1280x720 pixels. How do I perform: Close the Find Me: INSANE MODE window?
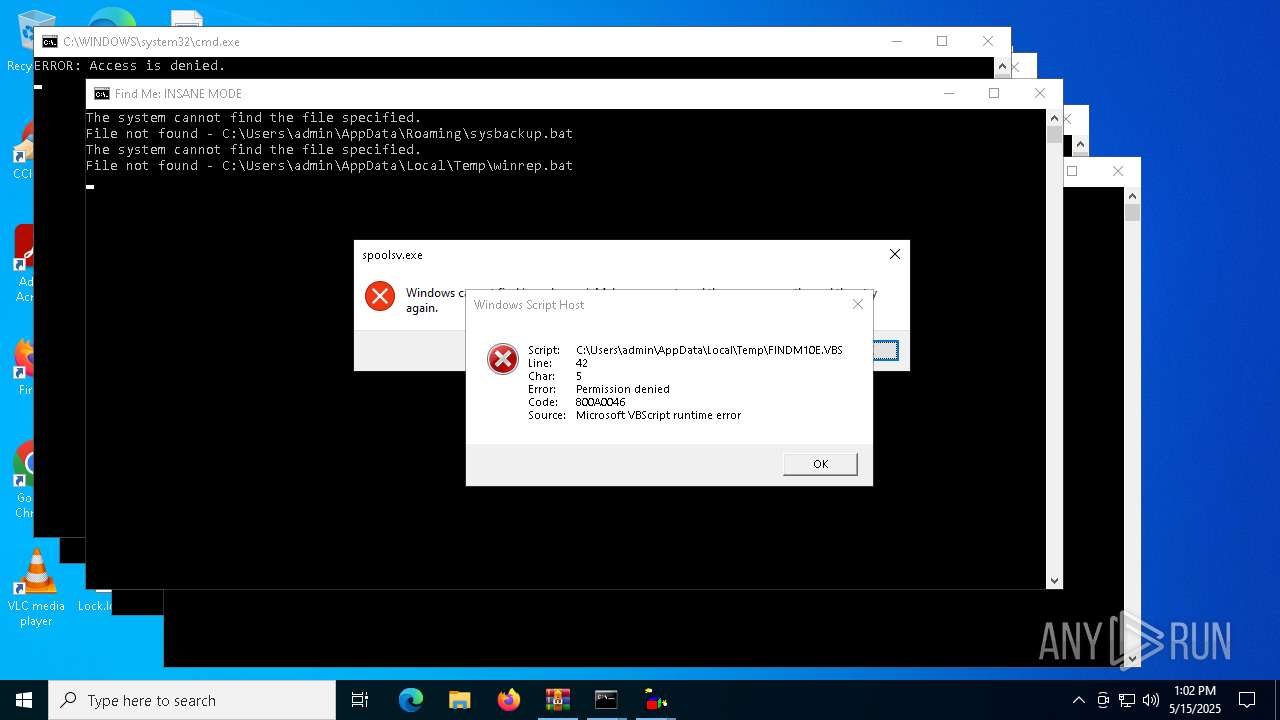[x=1039, y=93]
